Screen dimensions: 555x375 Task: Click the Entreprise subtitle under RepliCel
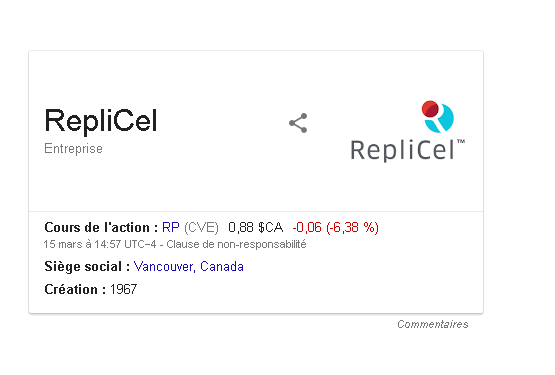pos(73,148)
